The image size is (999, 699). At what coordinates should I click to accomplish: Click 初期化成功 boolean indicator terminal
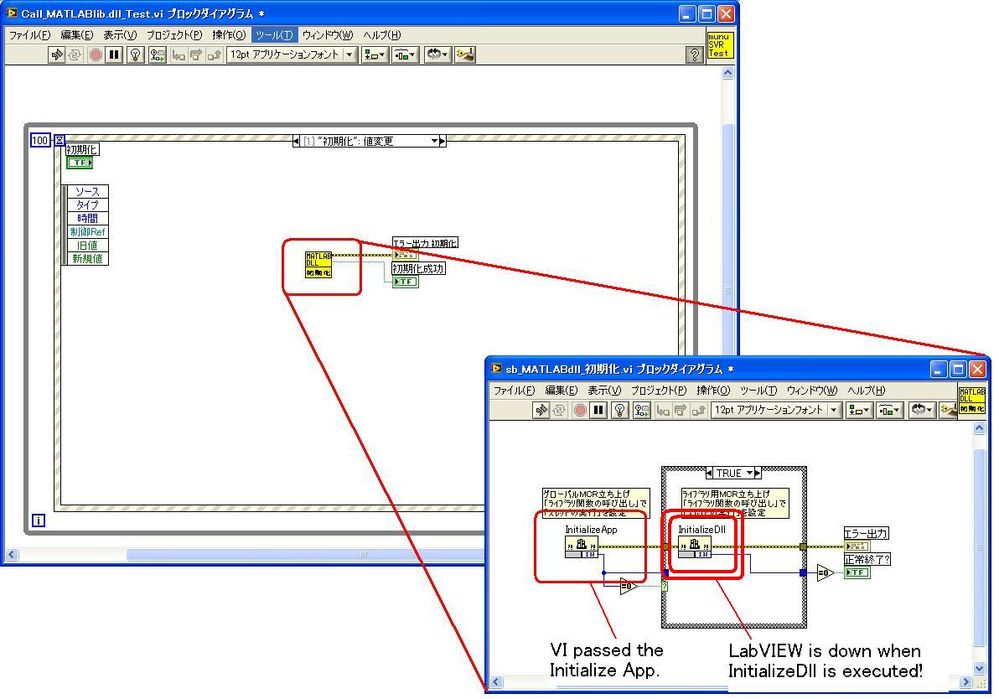click(x=405, y=282)
